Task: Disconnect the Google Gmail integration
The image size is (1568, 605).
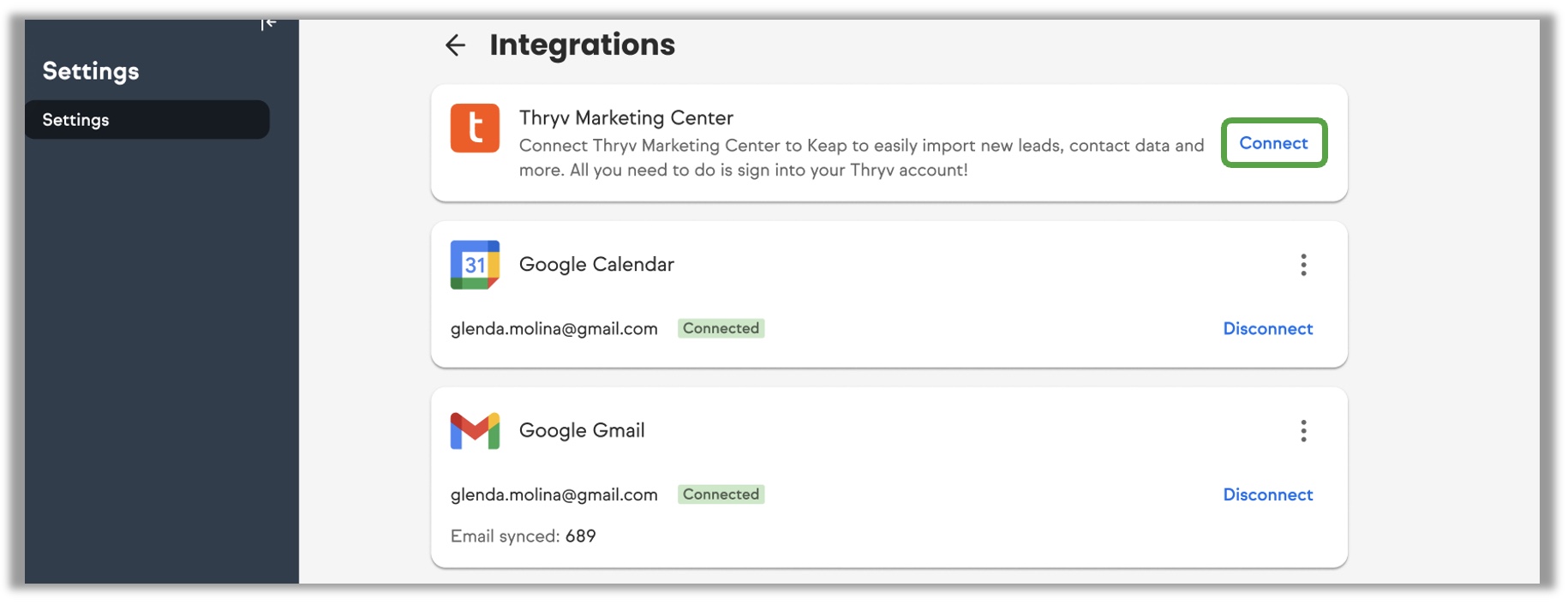Action: (1267, 495)
